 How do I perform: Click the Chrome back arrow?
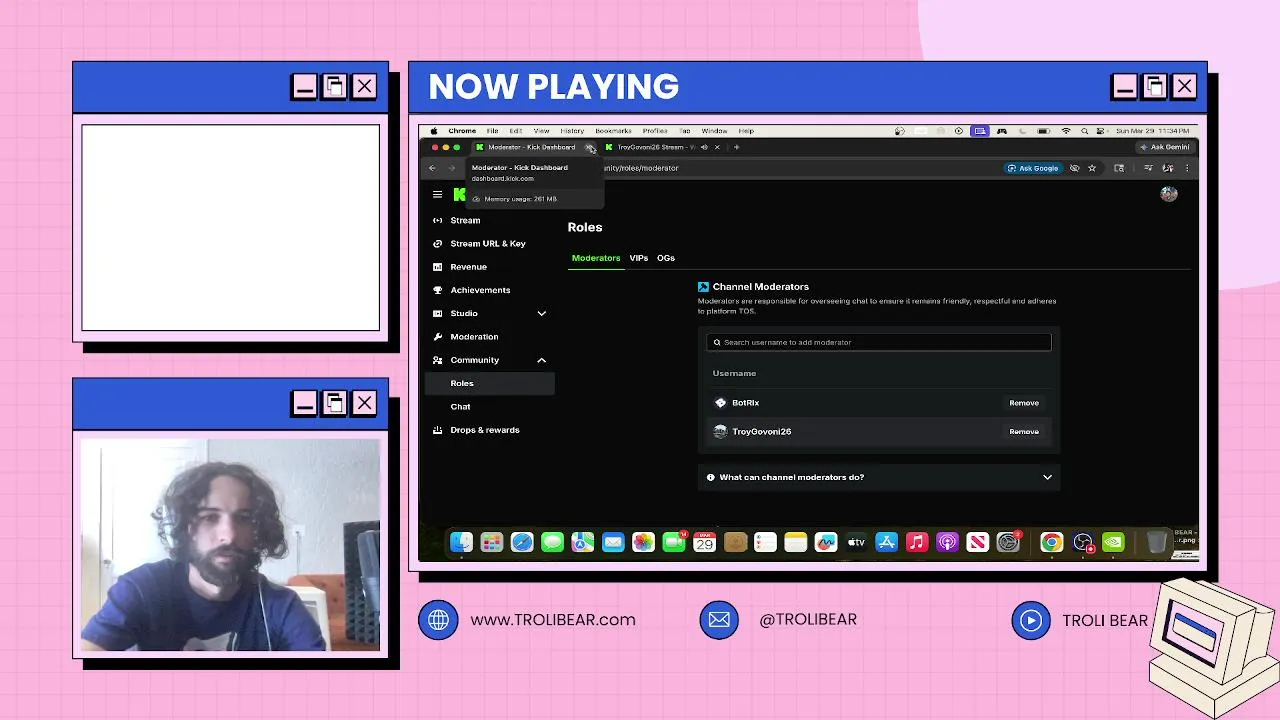pyautogui.click(x=432, y=168)
